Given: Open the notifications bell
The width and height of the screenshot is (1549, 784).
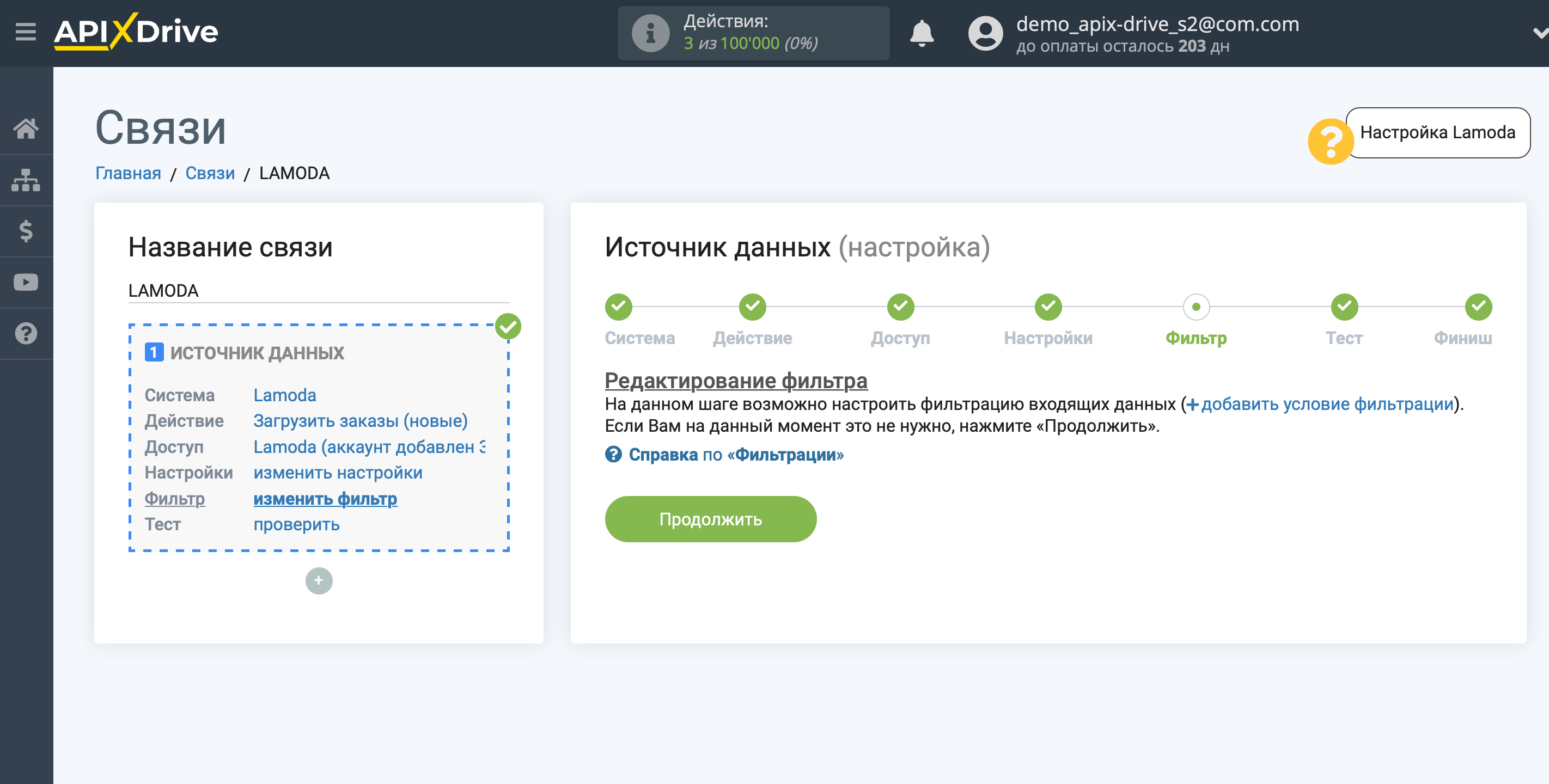Looking at the screenshot, I should 921,33.
